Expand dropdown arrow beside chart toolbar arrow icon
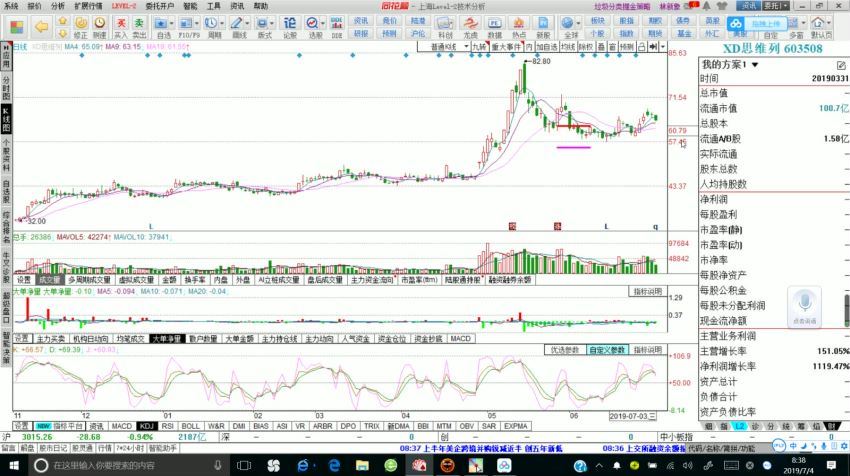This screenshot has width=850, height=476. coord(662,47)
